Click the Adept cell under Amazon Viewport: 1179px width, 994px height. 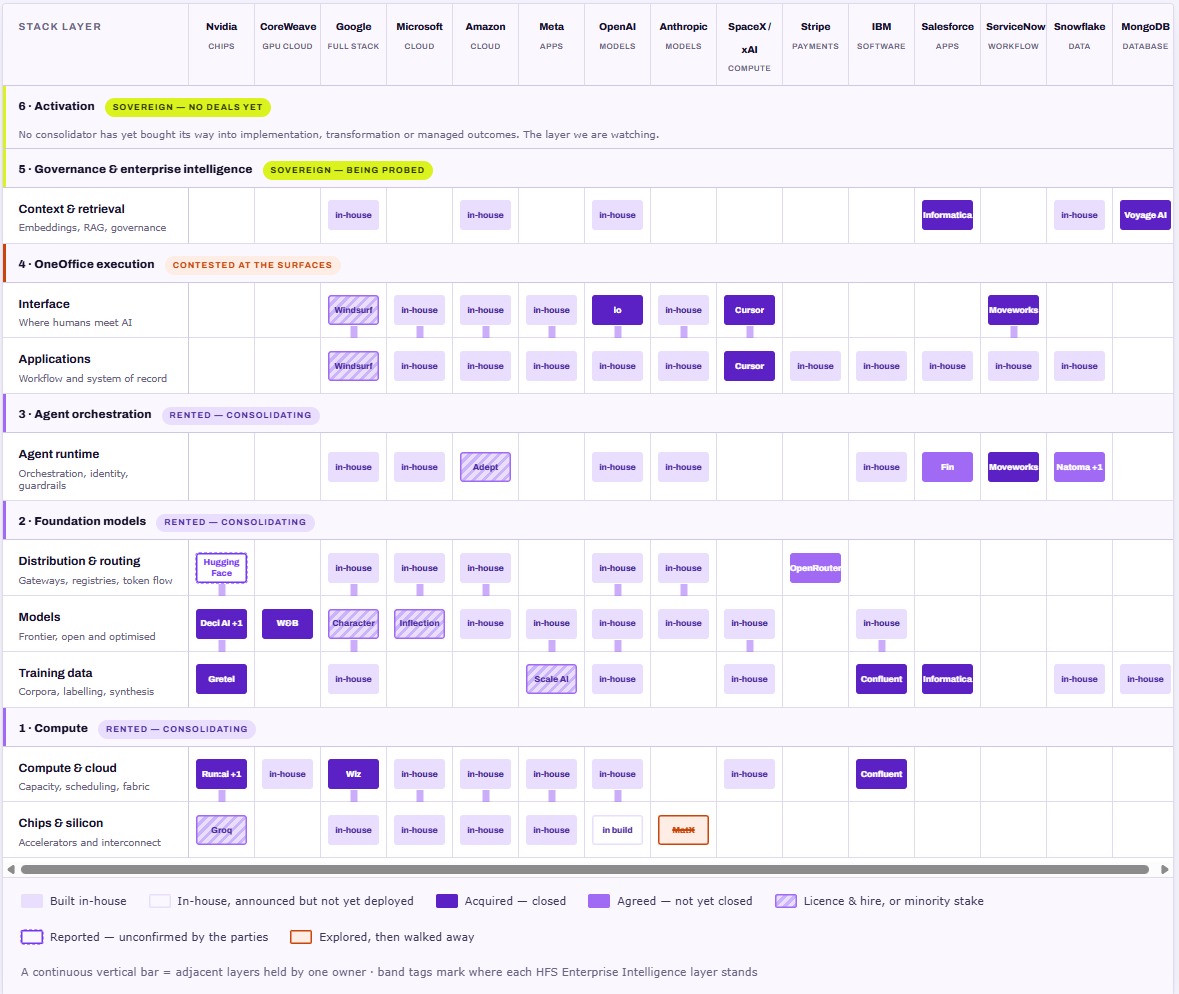[x=485, y=467]
